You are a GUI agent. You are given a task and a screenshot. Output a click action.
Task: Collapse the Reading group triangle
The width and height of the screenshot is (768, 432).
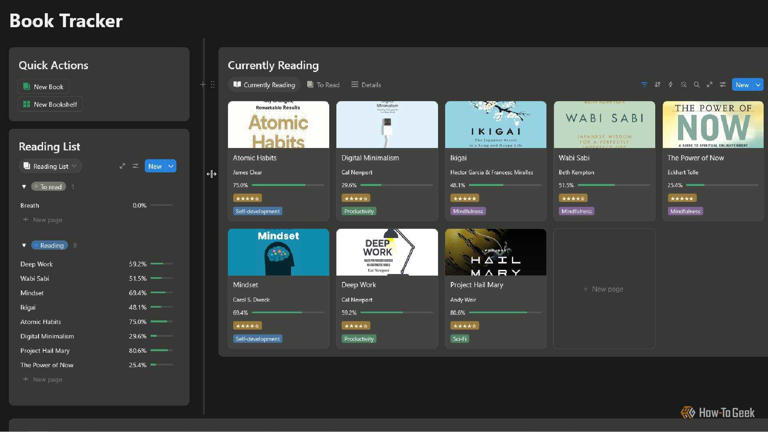(x=24, y=245)
